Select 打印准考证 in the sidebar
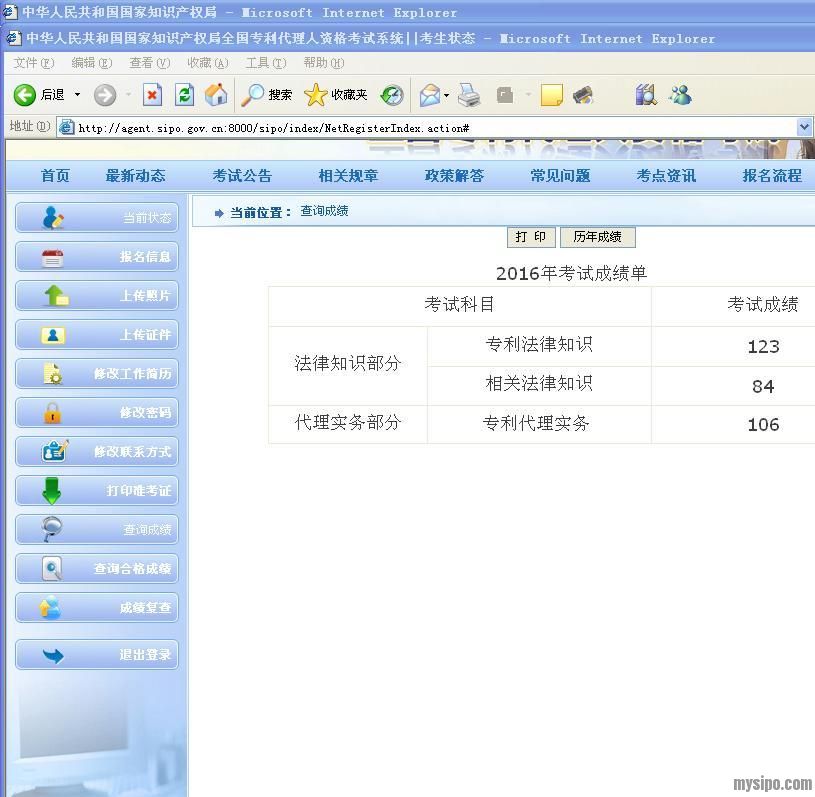The height and width of the screenshot is (797, 815). click(97, 490)
